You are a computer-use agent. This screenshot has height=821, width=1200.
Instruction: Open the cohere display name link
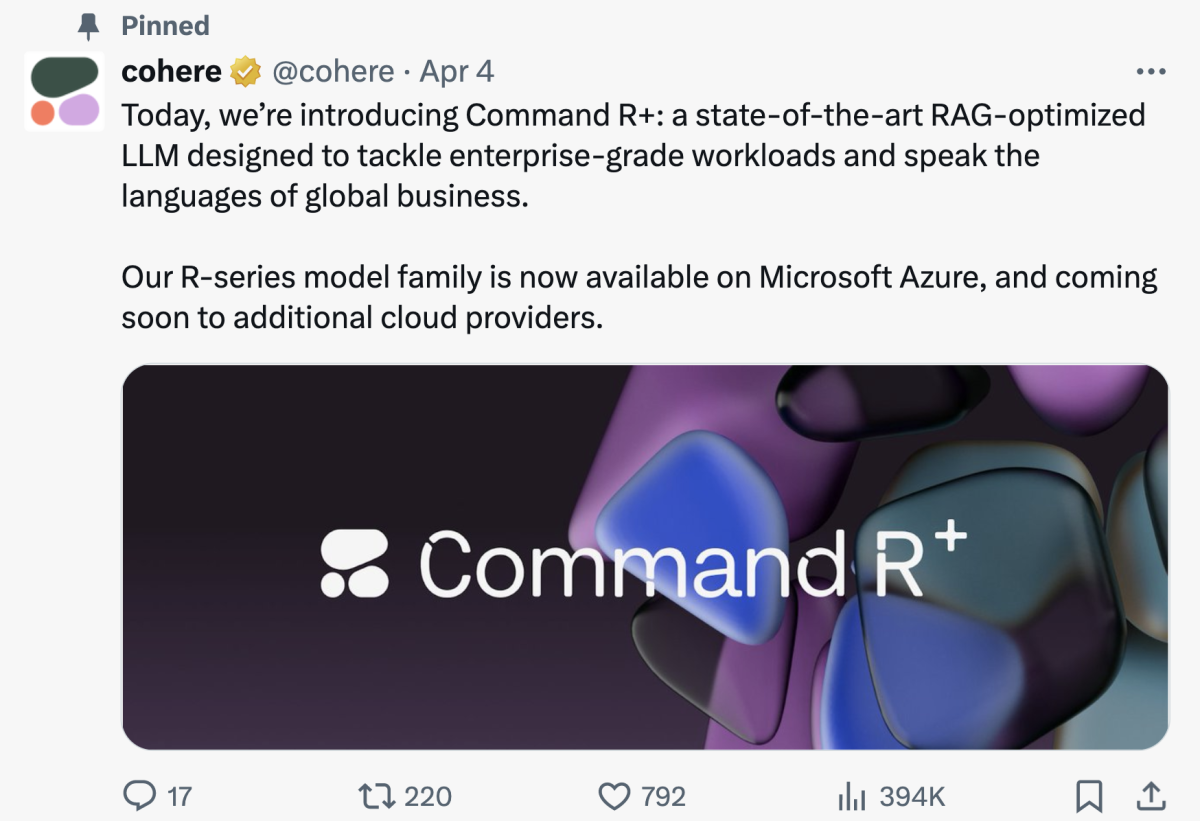[x=171, y=72]
